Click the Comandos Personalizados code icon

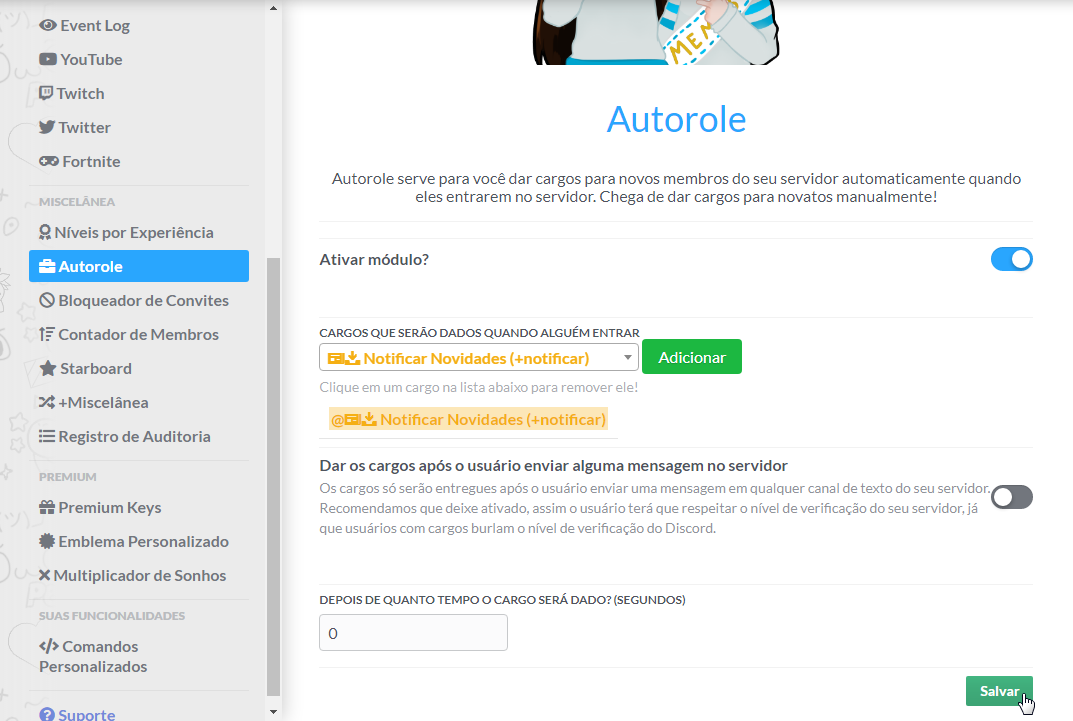coord(48,647)
